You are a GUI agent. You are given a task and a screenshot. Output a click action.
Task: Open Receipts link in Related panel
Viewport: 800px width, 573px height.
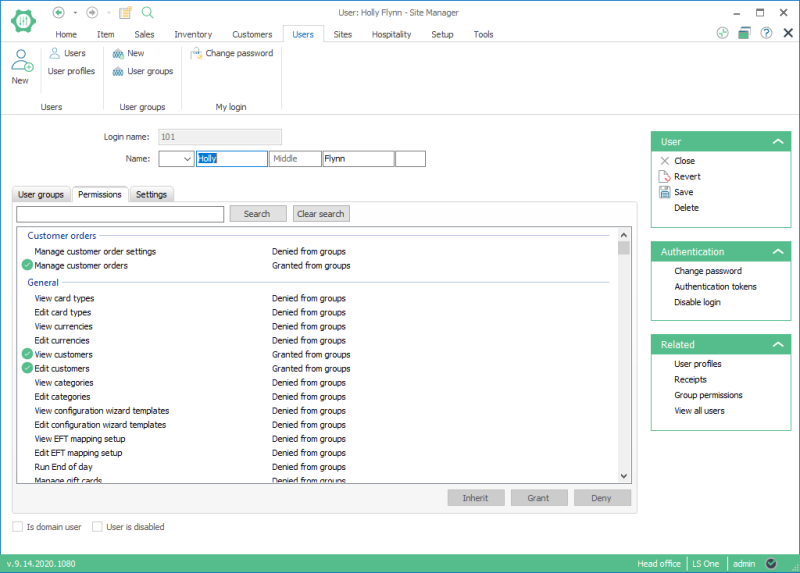click(x=690, y=379)
